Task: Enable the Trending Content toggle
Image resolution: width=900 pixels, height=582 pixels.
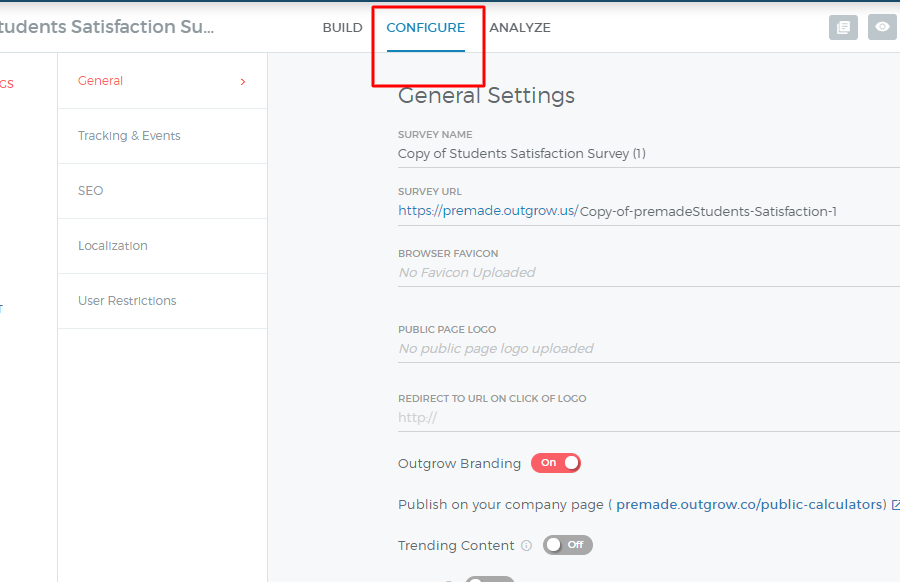Action: [567, 545]
